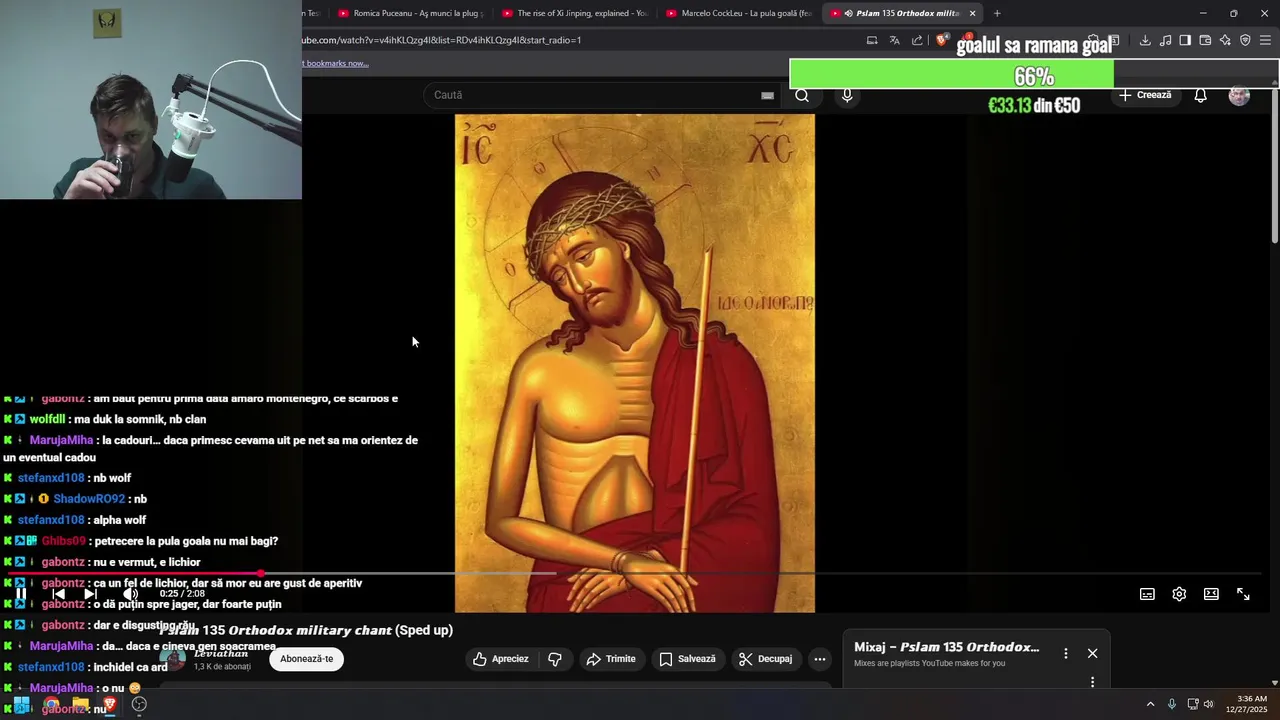The image size is (1280, 720).
Task: Open taskbar volume speaker icon
Action: click(x=1208, y=704)
